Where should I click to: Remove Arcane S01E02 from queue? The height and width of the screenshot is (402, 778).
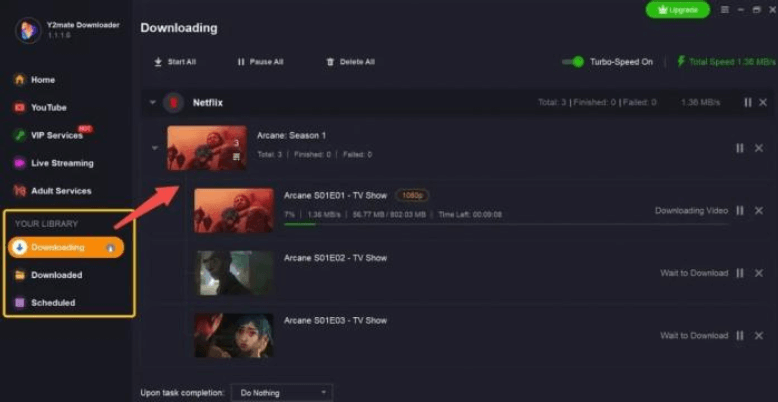pyautogui.click(x=759, y=273)
